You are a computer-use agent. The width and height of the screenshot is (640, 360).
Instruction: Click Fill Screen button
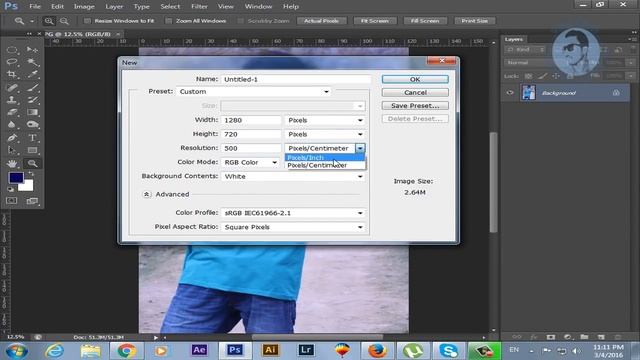coord(425,21)
